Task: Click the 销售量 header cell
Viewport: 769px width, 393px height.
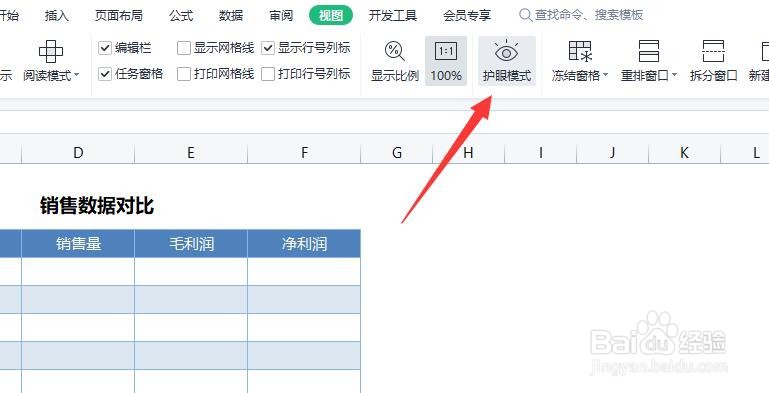Action: click(78, 243)
